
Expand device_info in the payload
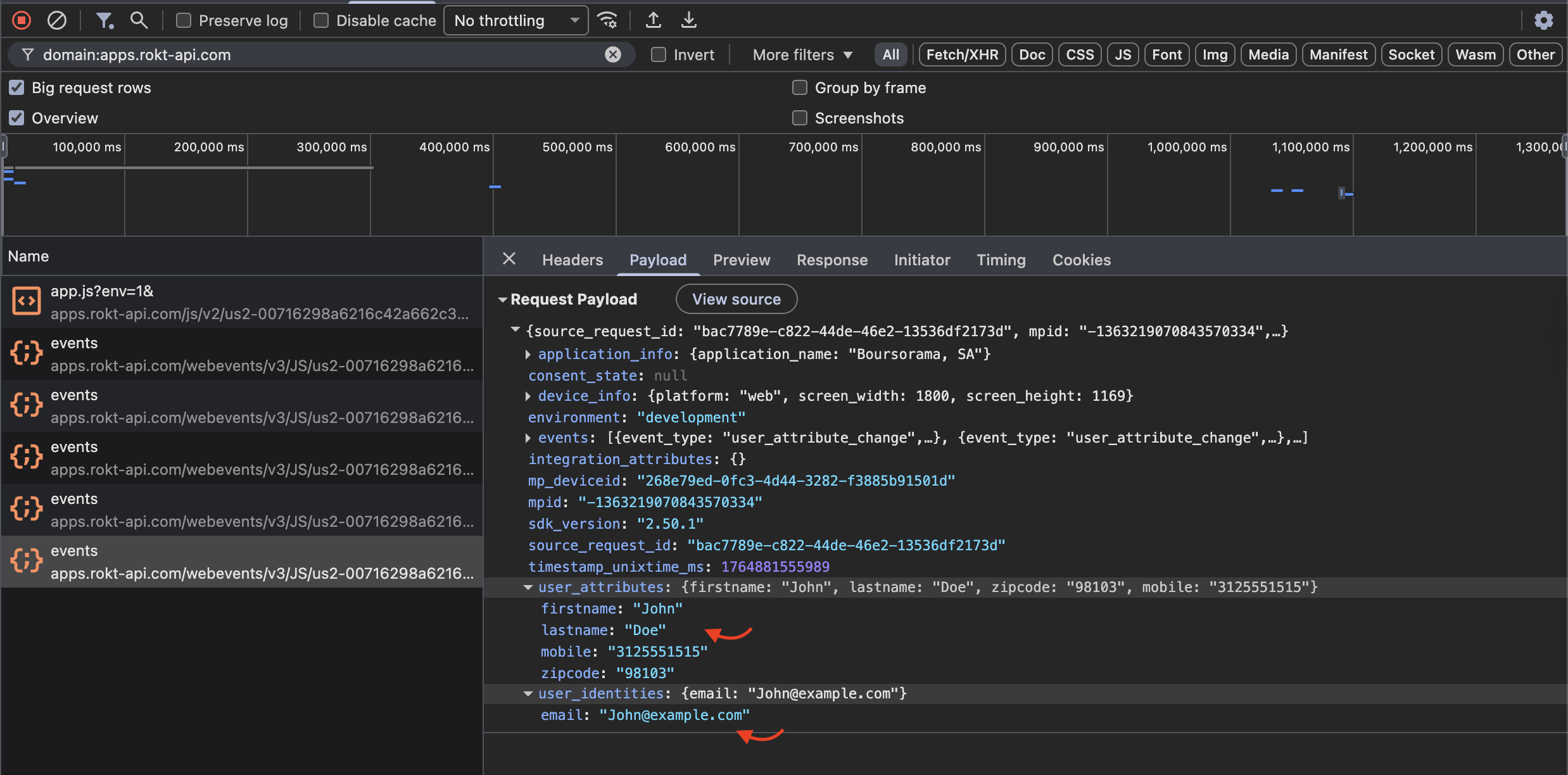(529, 396)
